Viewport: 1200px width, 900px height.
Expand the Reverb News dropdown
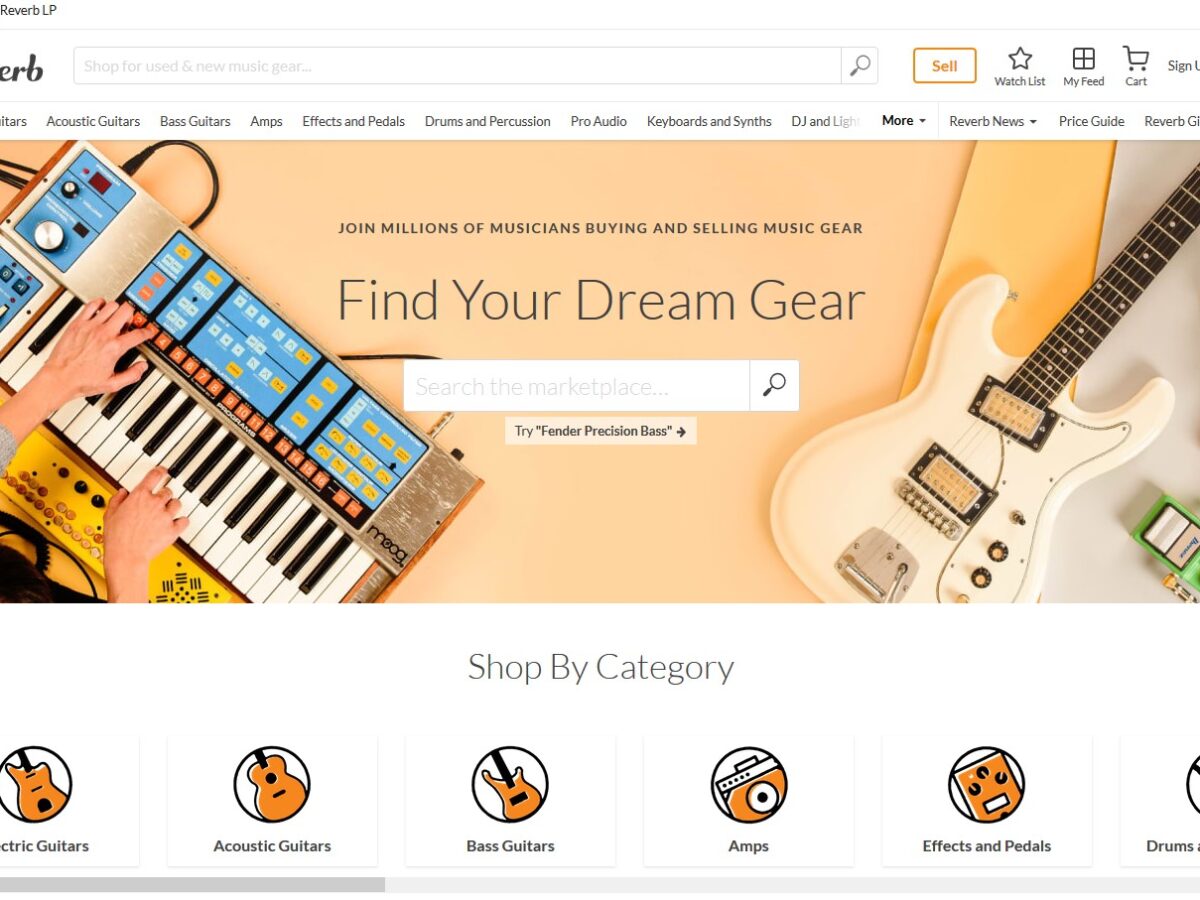(993, 121)
